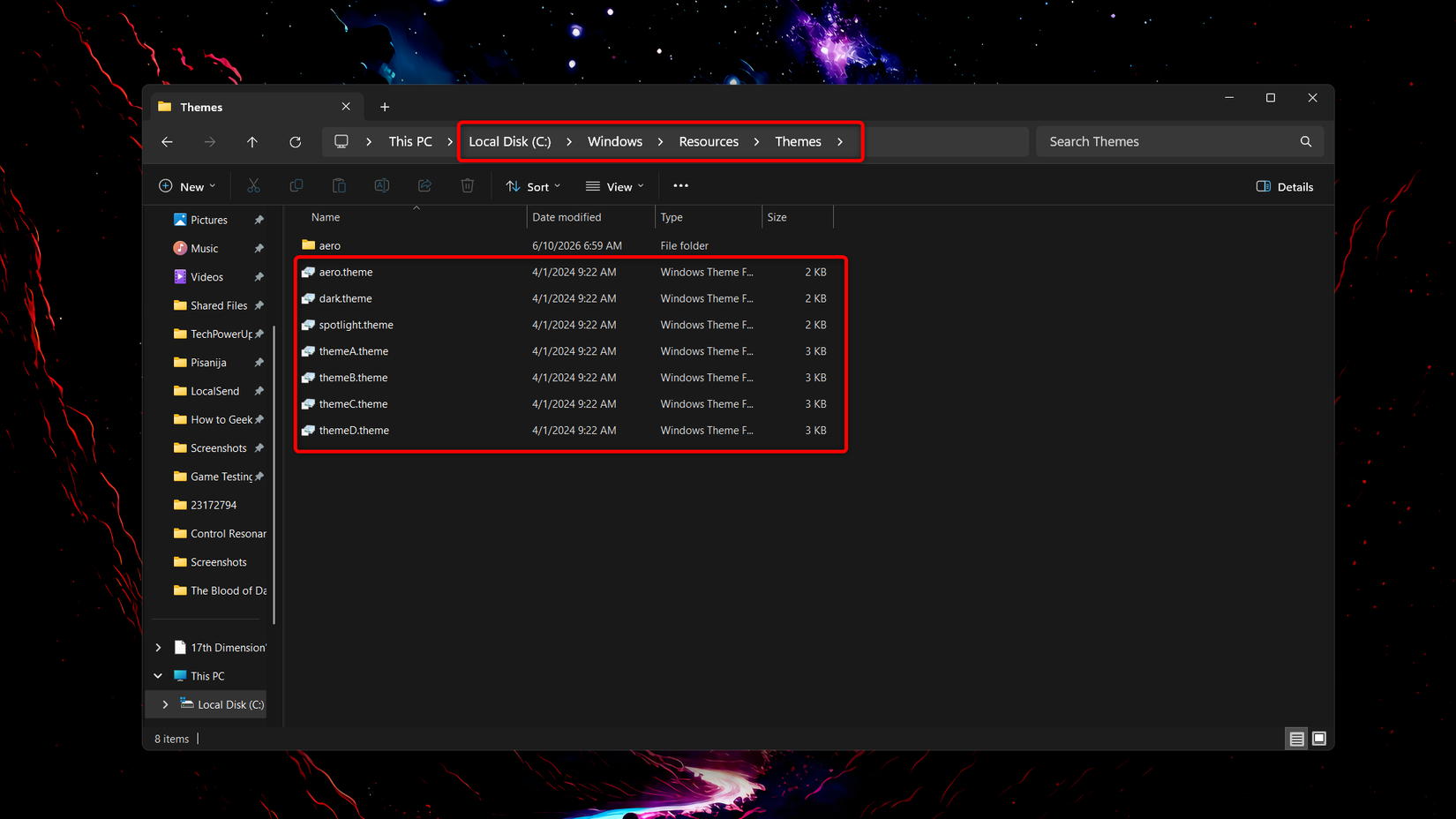Expand the Local Disk (C:) tree node
1456x819 pixels.
[x=165, y=704]
